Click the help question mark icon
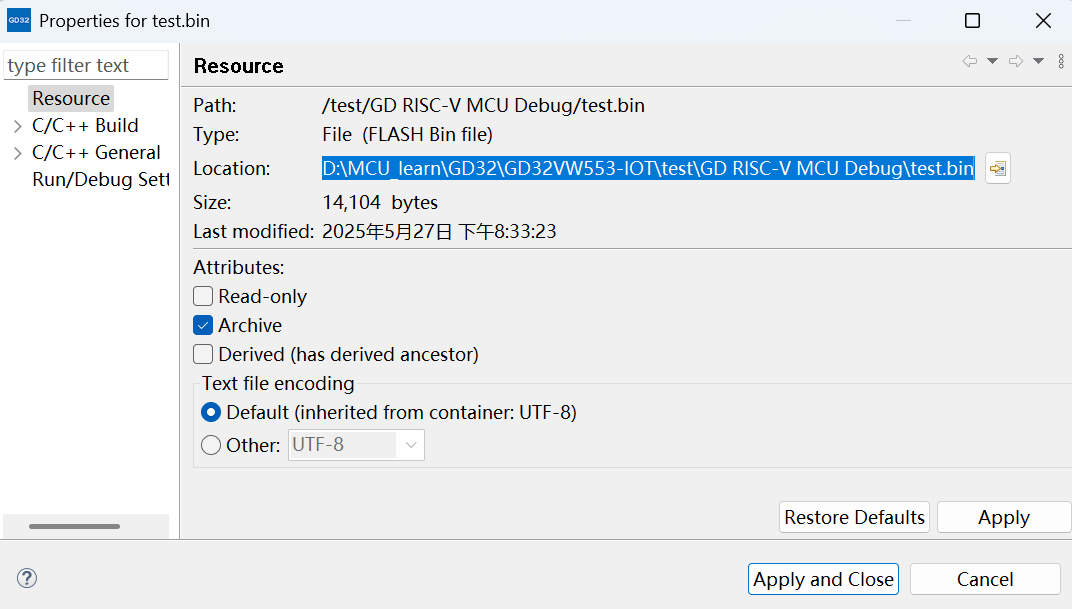This screenshot has width=1072, height=609. click(27, 578)
